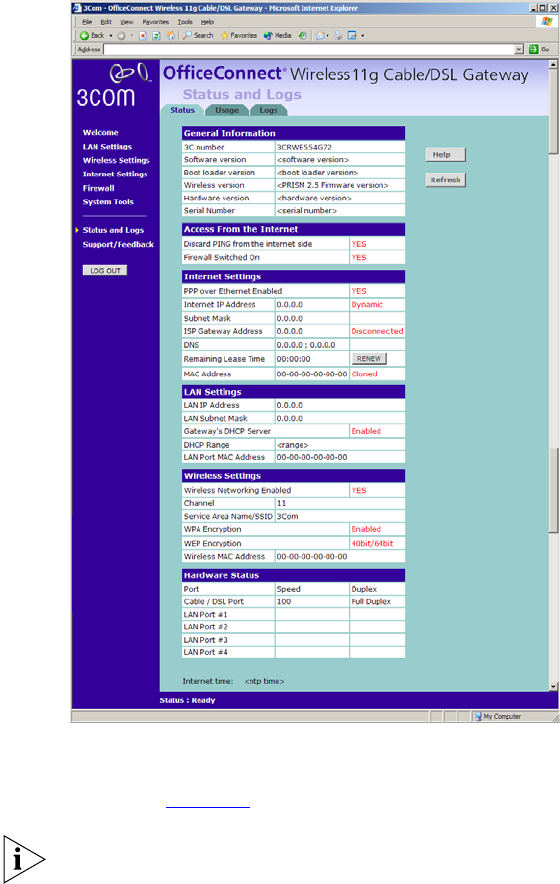This screenshot has width=560, height=884.
Task: Open the Search toolbar button
Action: coord(198,35)
